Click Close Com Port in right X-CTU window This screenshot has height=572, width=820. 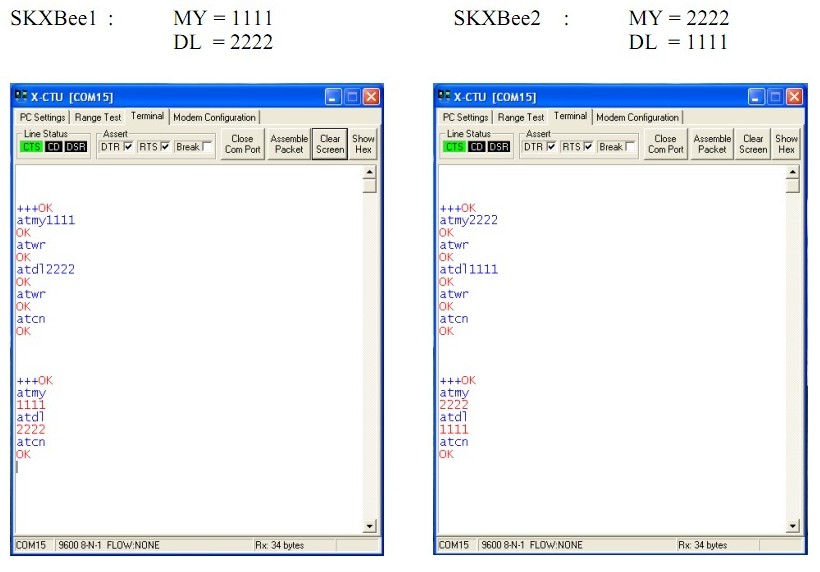(x=666, y=144)
